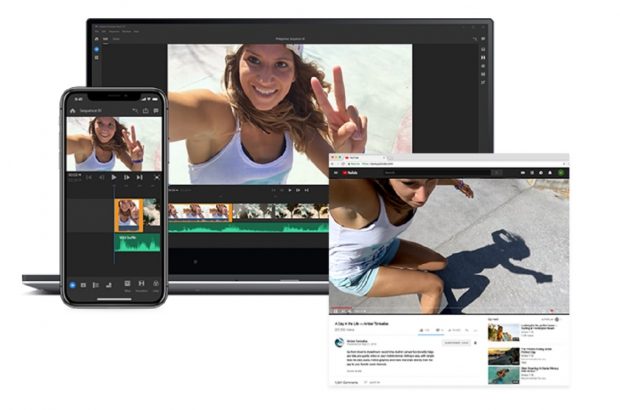
Task: Select orange-outlined selfie clip on laptop timeline
Action: pos(200,212)
